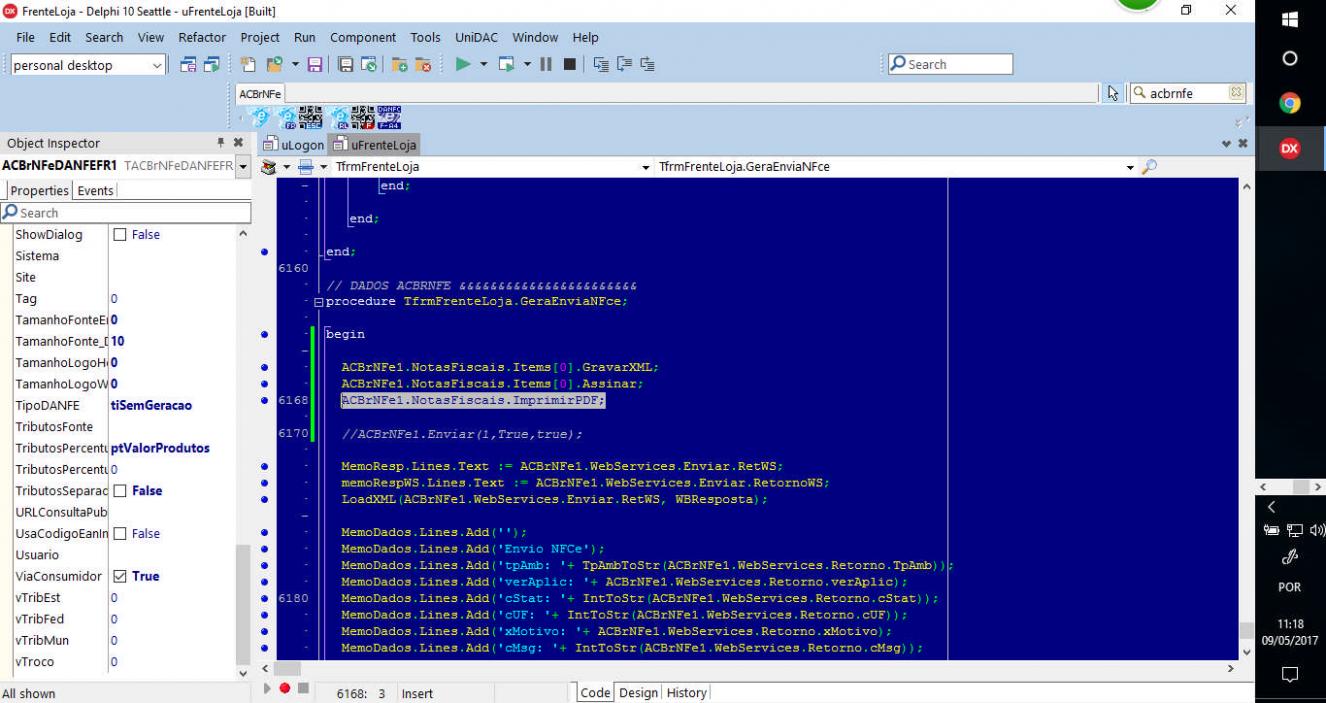The image size is (1326, 703).
Task: Click the Cortana circle icon
Action: [x=1289, y=59]
